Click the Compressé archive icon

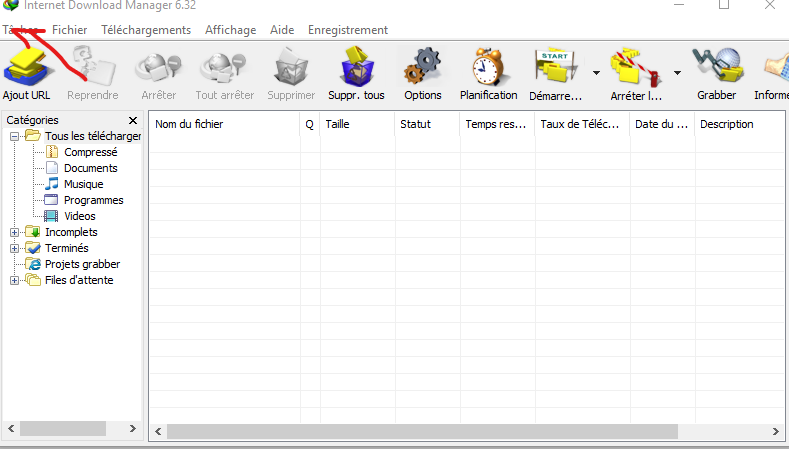pyautogui.click(x=52, y=152)
